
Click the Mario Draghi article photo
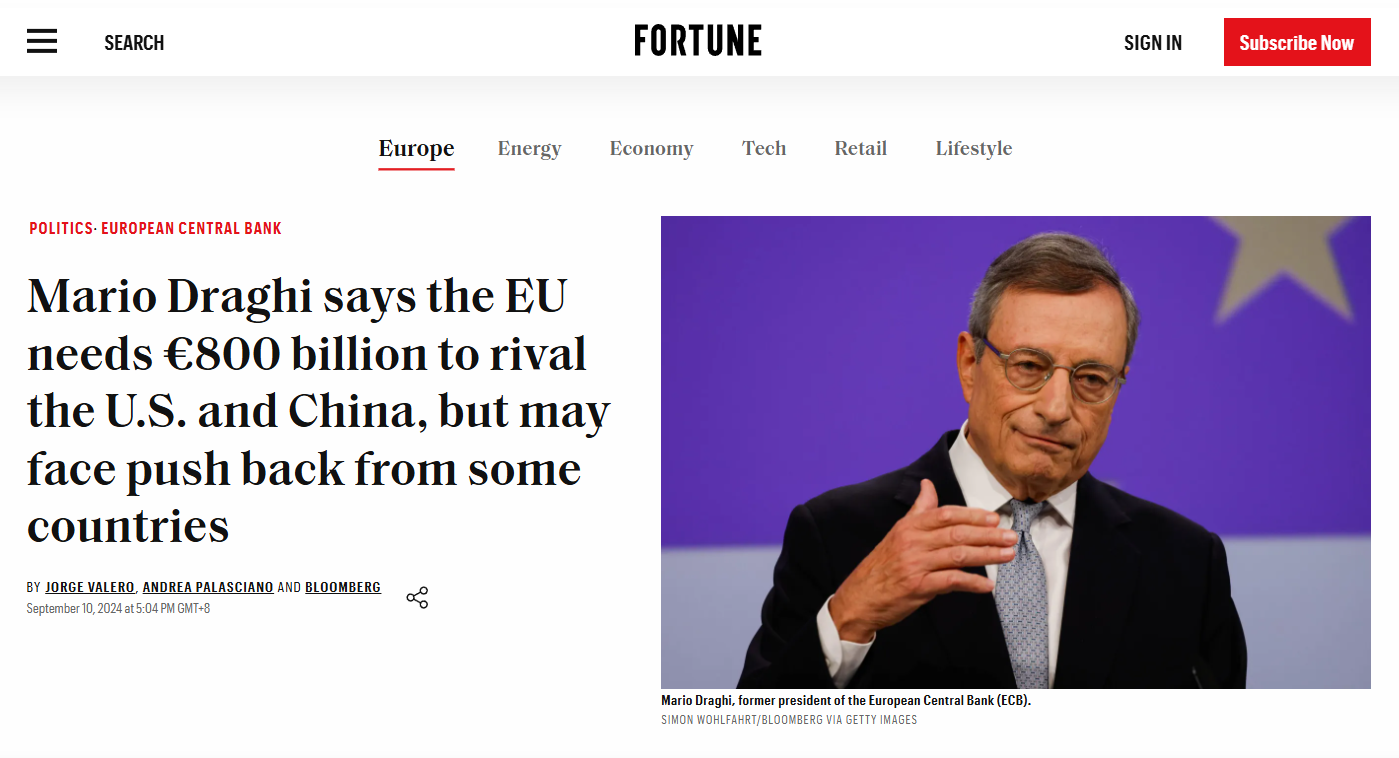[1015, 452]
